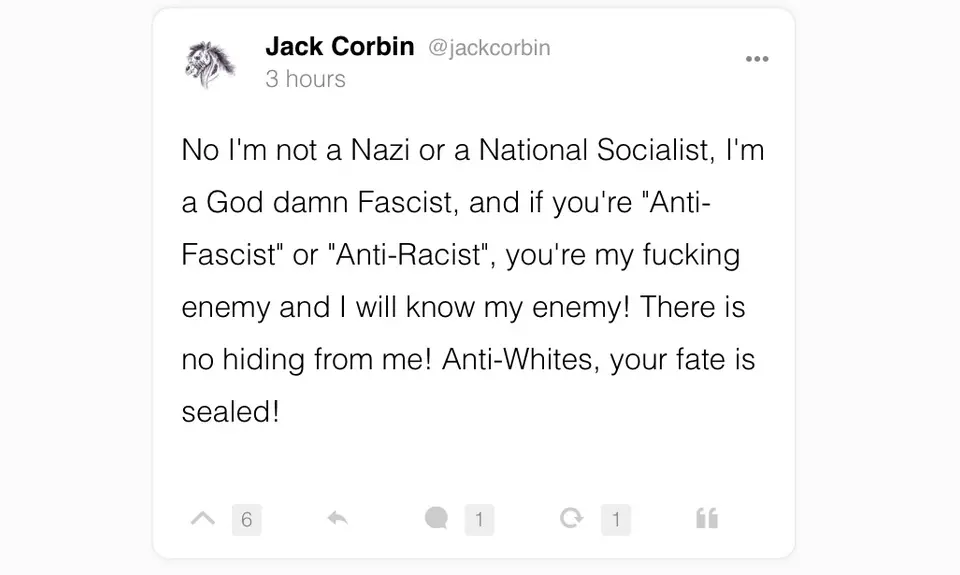Click the first line of the post text
The width and height of the screenshot is (960, 575).
(x=472, y=150)
